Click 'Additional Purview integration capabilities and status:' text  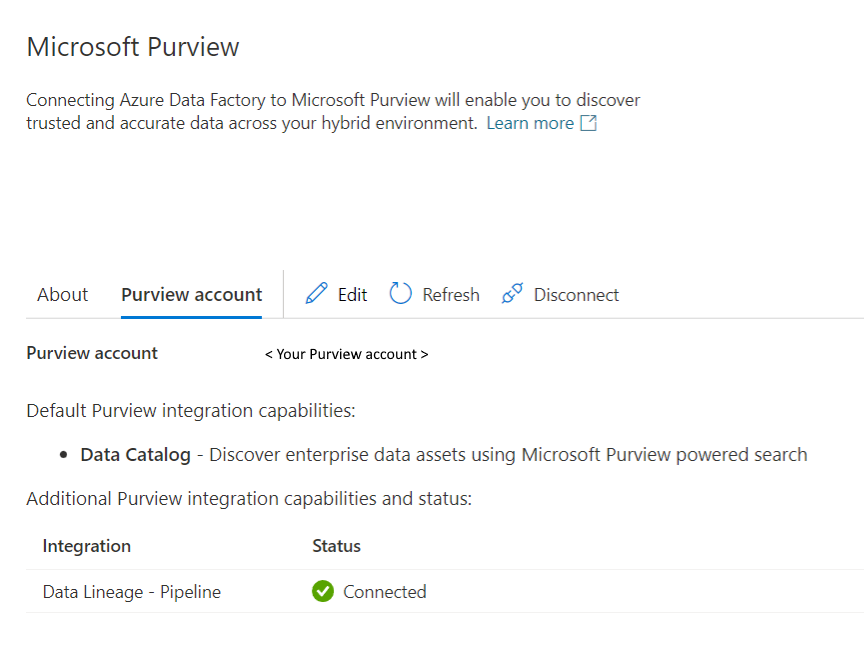[x=249, y=499]
